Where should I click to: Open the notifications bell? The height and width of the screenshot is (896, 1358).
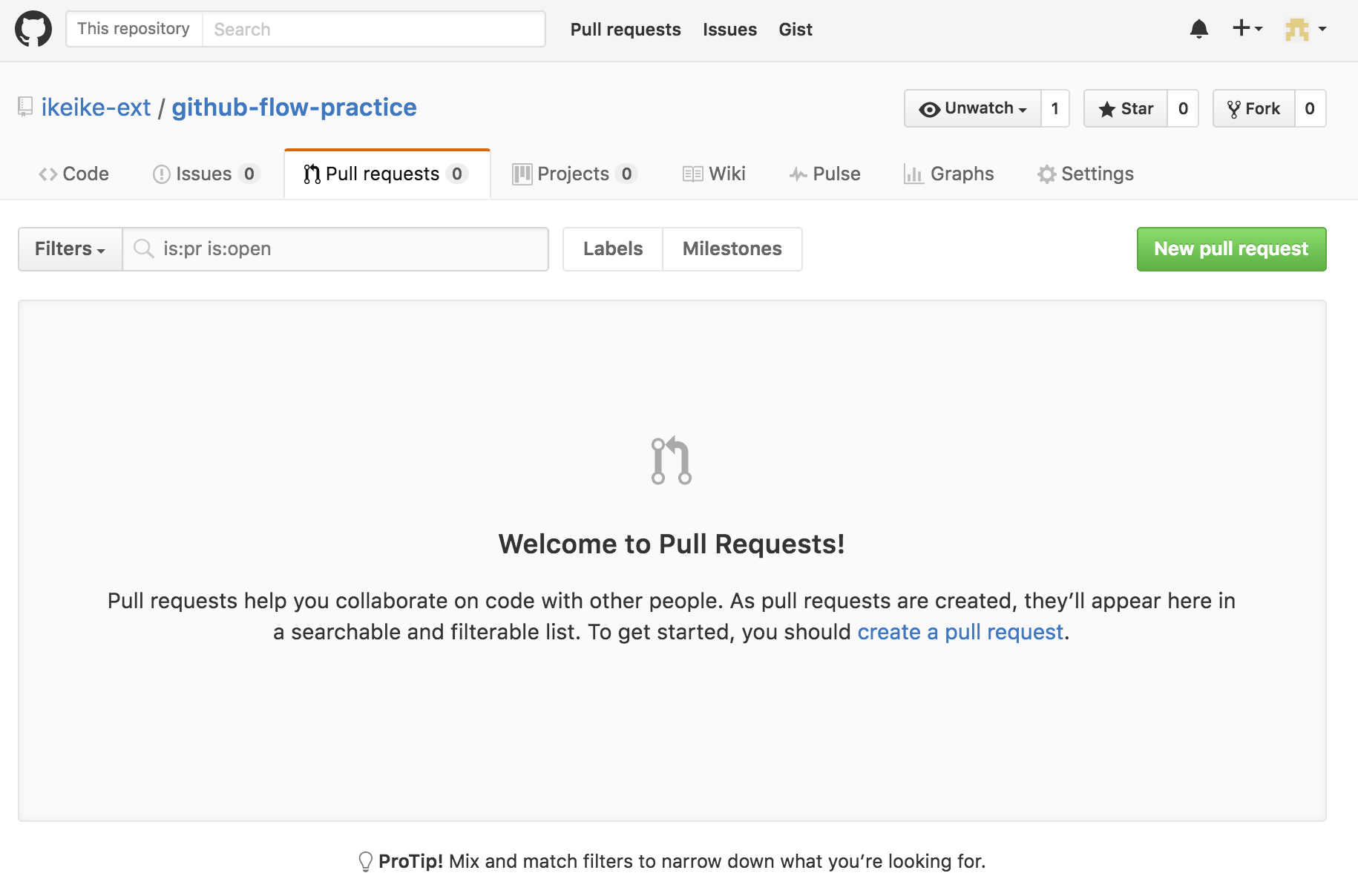point(1198,29)
